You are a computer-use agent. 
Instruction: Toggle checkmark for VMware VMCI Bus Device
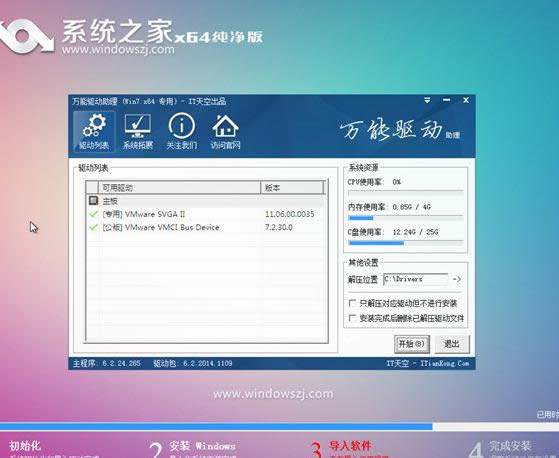[x=93, y=227]
